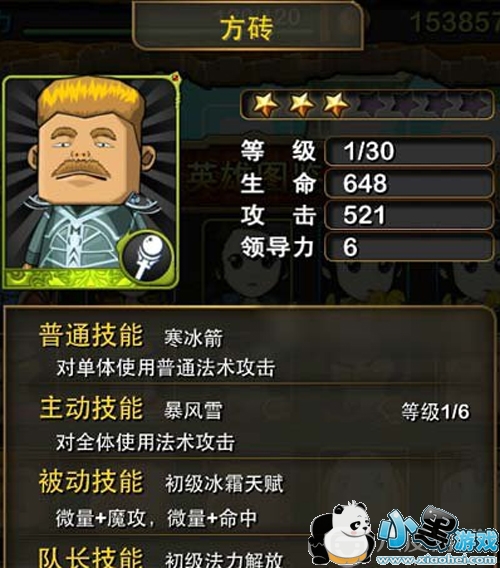Viewport: 500px width, 568px height.
Task: Select the 攻击 521 stat field
Action: click(x=409, y=215)
